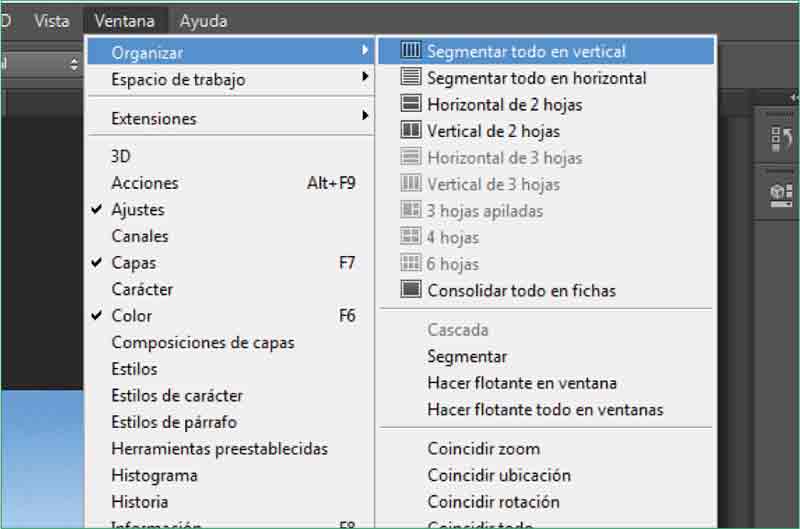The height and width of the screenshot is (529, 800).
Task: Open the 3D cube panel icon on right dock
Action: (782, 192)
